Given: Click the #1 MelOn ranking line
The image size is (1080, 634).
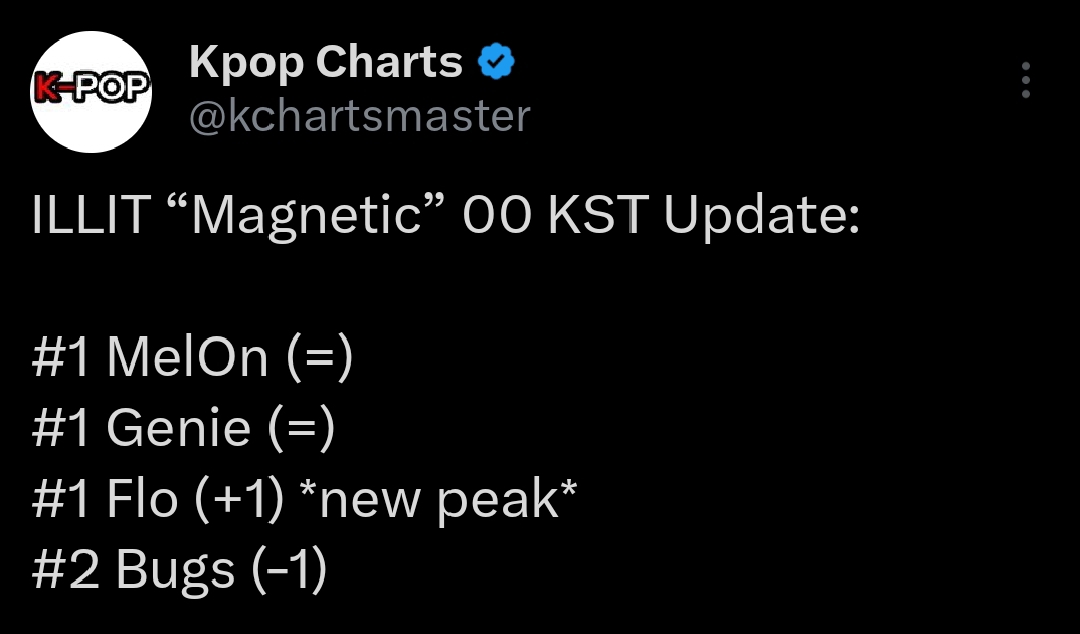Looking at the screenshot, I should point(192,357).
